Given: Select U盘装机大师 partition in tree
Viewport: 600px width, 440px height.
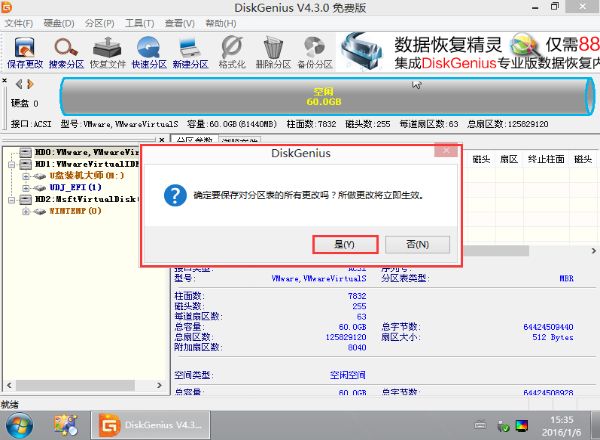Looking at the screenshot, I should tap(87, 176).
